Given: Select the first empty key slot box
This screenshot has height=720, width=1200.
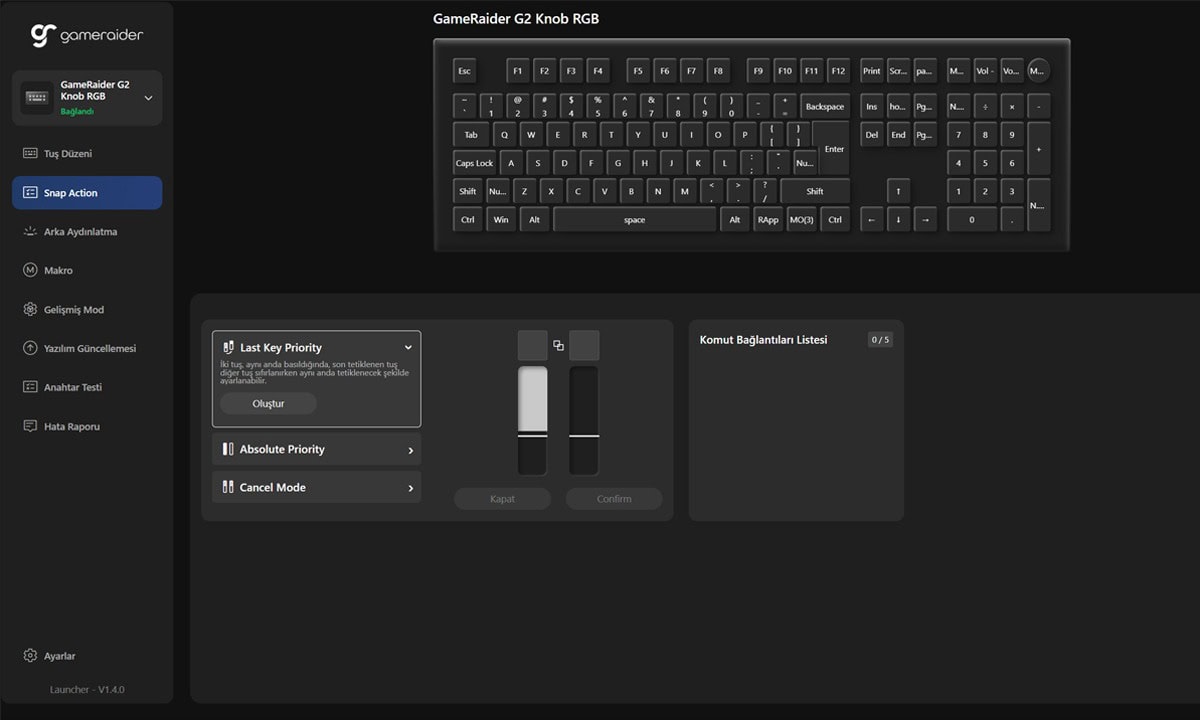Looking at the screenshot, I should pos(533,345).
